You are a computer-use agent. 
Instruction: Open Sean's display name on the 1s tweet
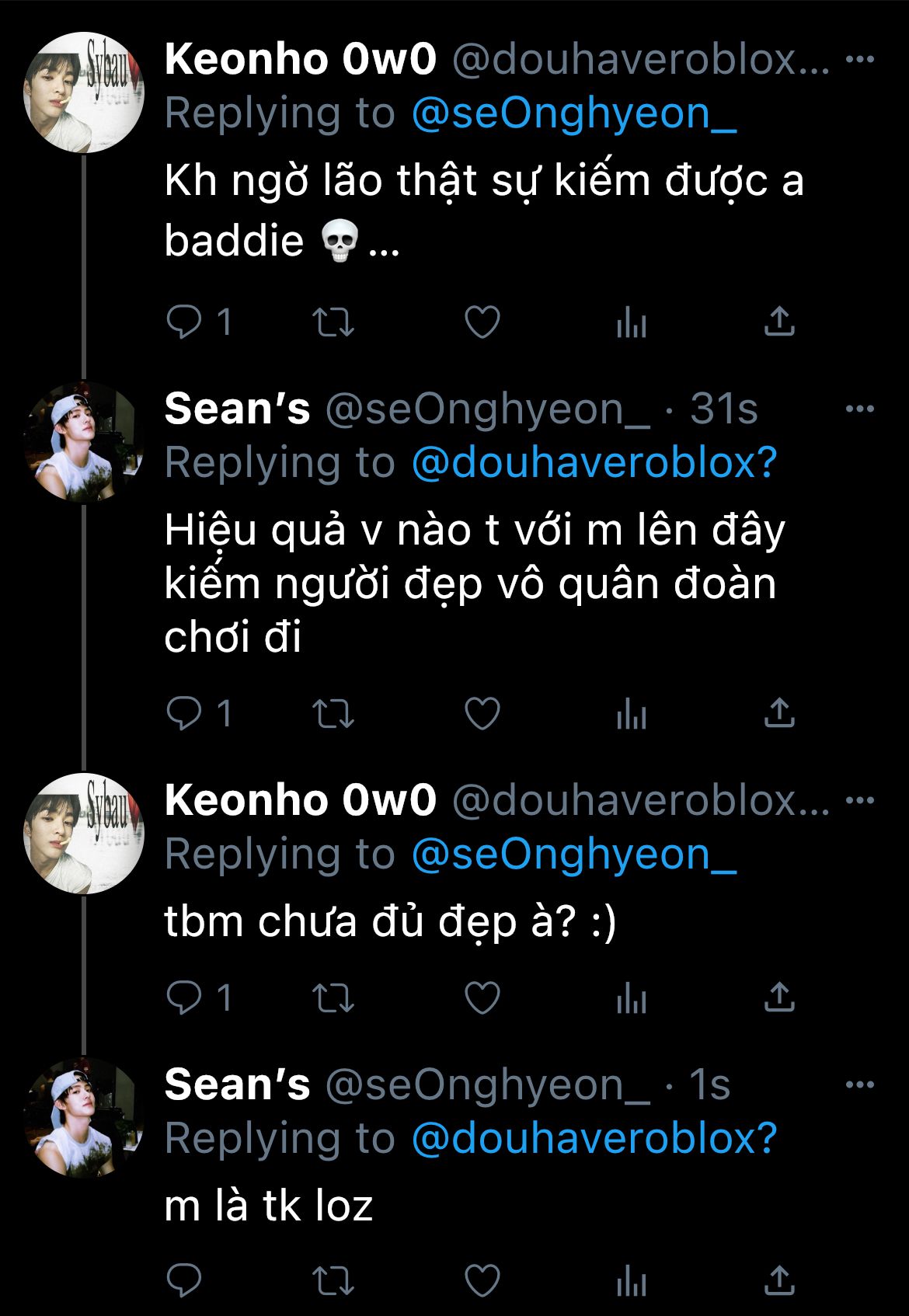point(237,1084)
